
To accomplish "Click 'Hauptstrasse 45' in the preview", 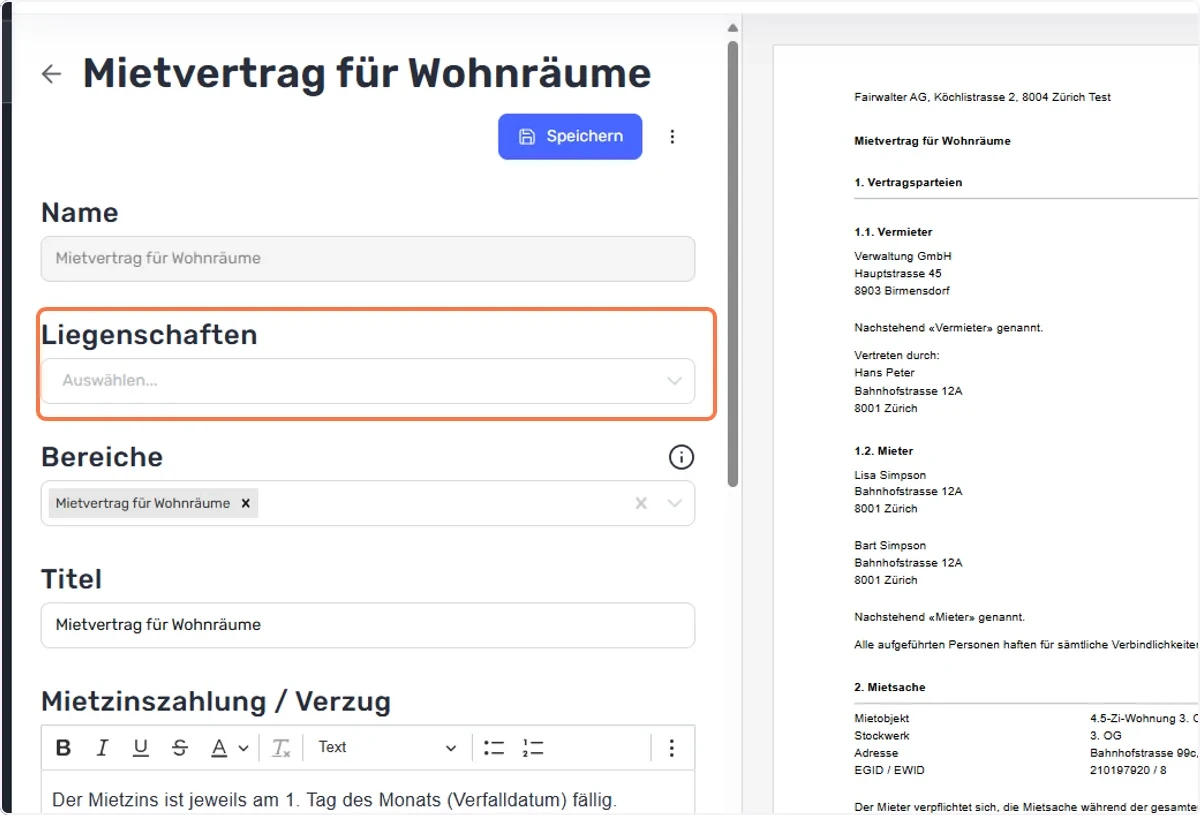I will 898,273.
